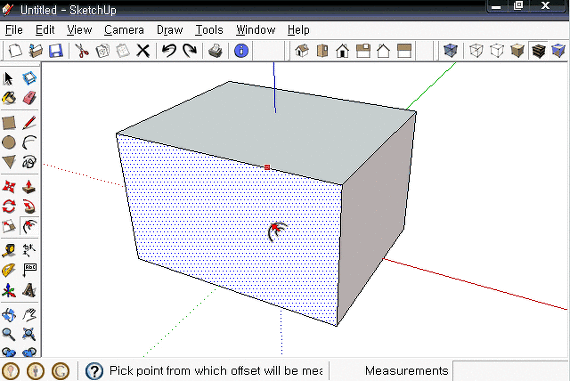Select the Rectangle tool
570x381 pixels.
coord(9,123)
